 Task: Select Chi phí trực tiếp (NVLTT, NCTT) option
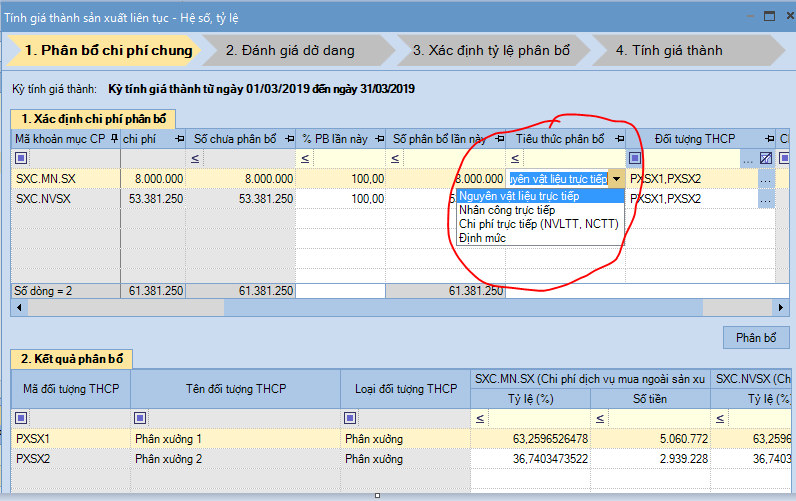click(538, 224)
